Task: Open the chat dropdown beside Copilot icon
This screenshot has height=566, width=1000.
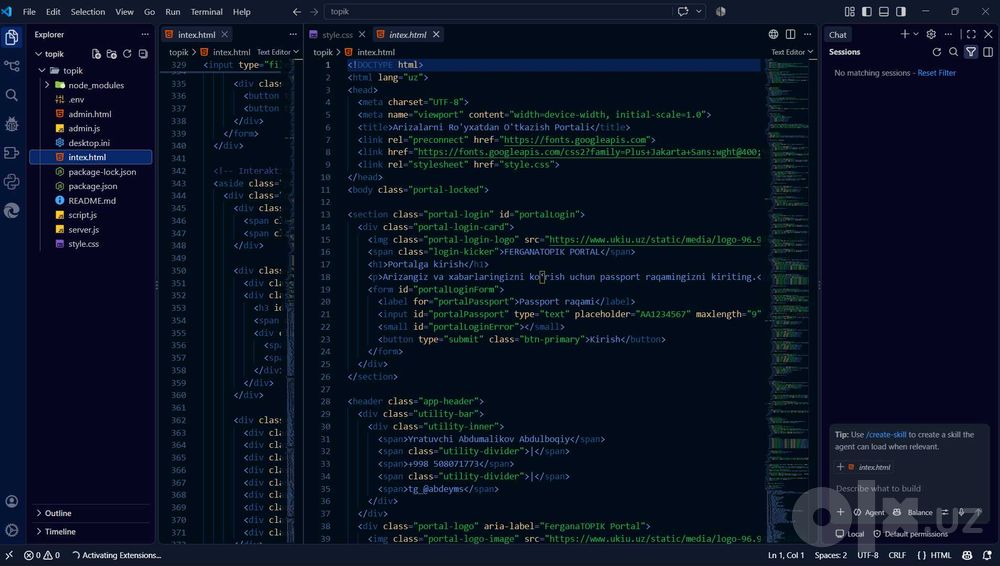Action: tap(700, 11)
